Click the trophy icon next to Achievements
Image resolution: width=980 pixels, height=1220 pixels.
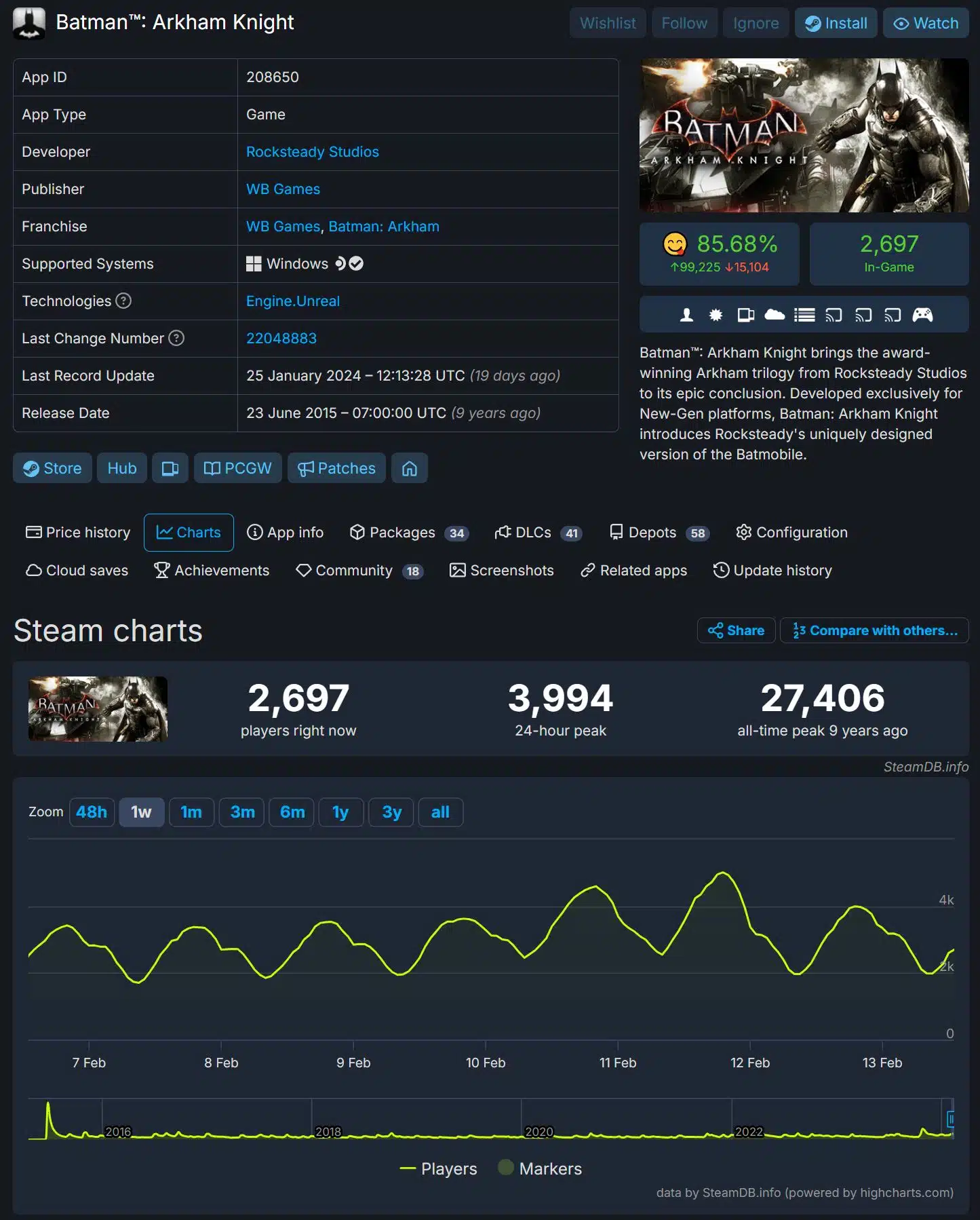(161, 571)
